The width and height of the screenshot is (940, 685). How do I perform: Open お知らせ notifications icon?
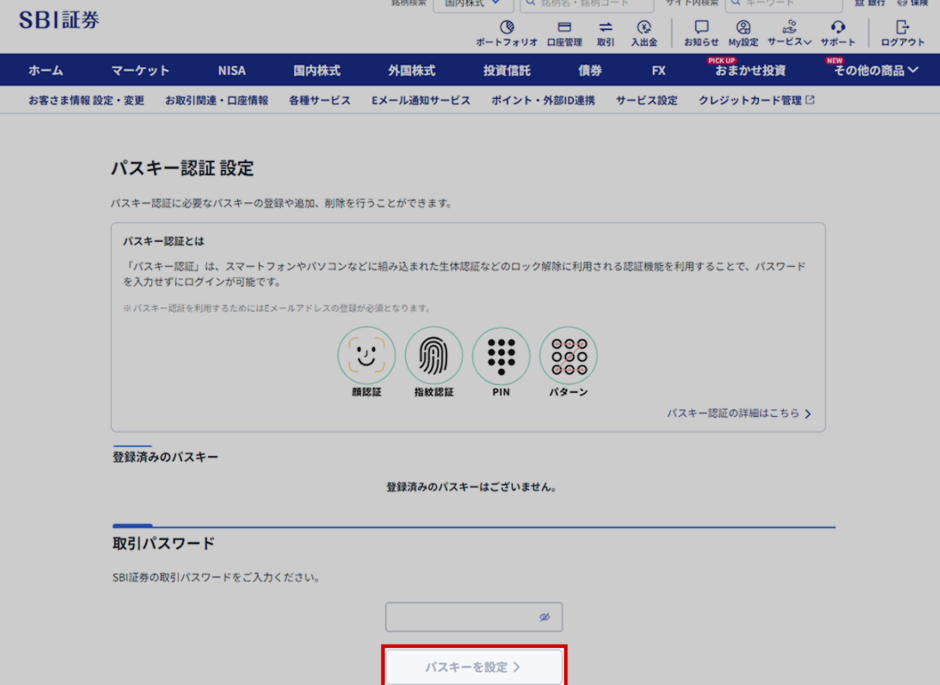click(701, 33)
